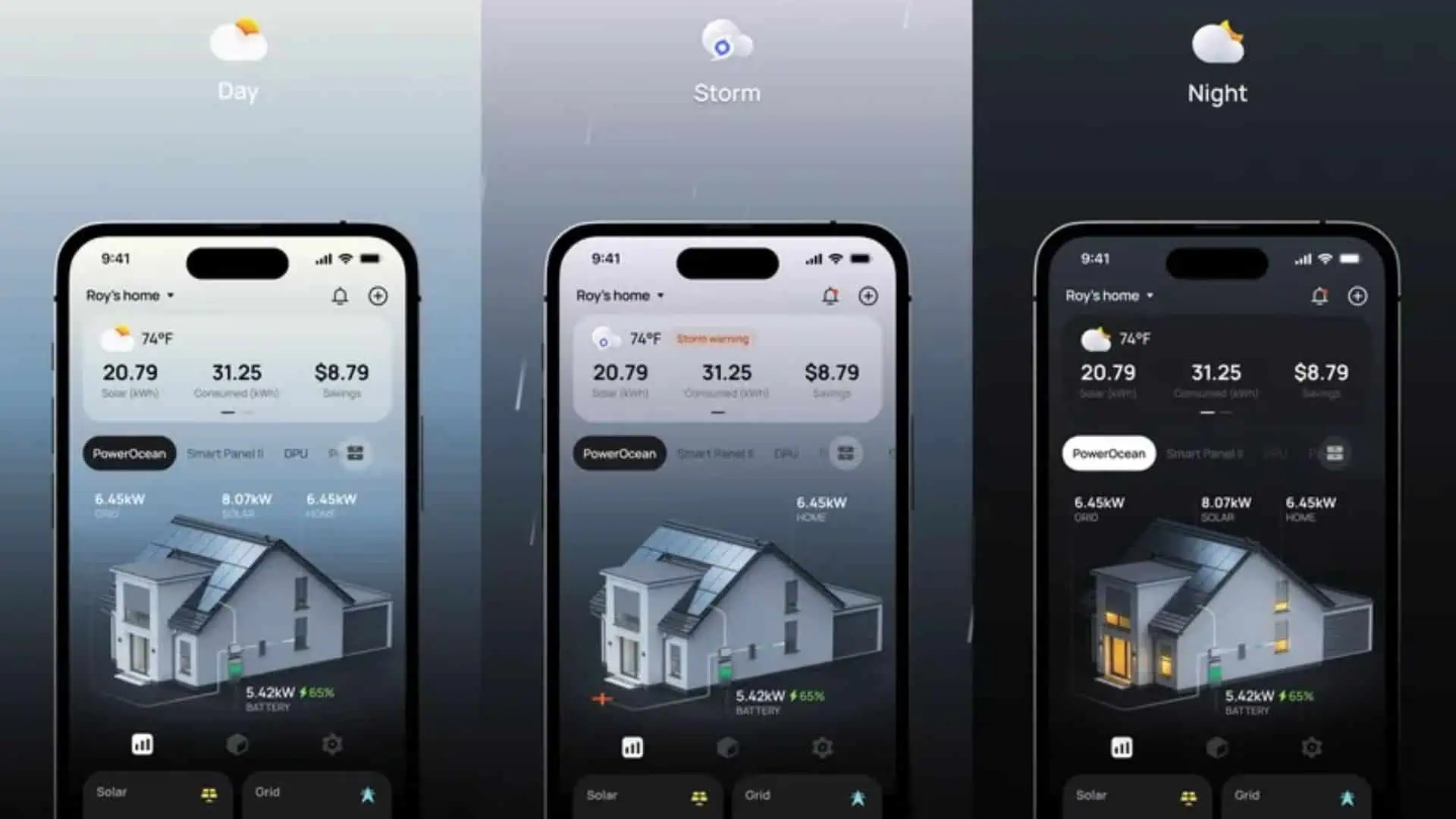Click the grid layout toggle icon
Viewport: 1456px width, 819px height.
356,453
